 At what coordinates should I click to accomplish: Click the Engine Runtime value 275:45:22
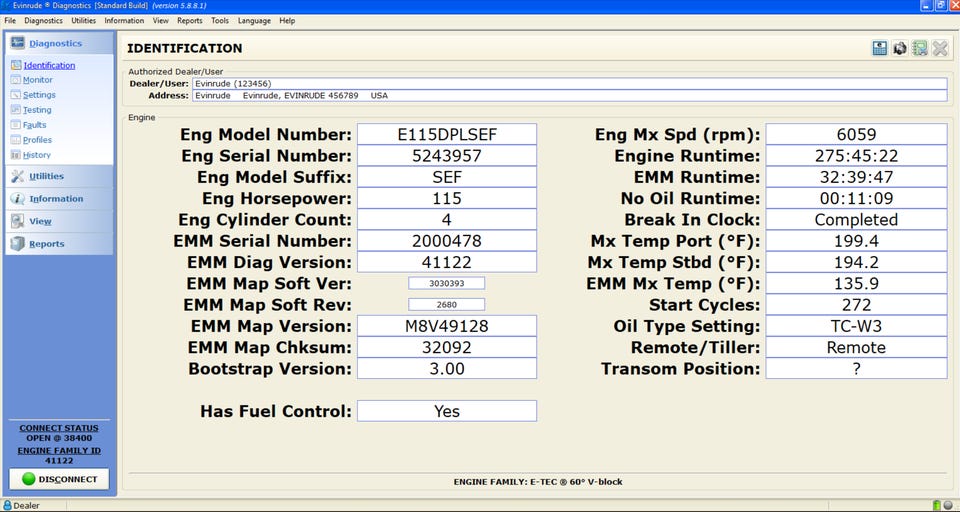coord(857,156)
